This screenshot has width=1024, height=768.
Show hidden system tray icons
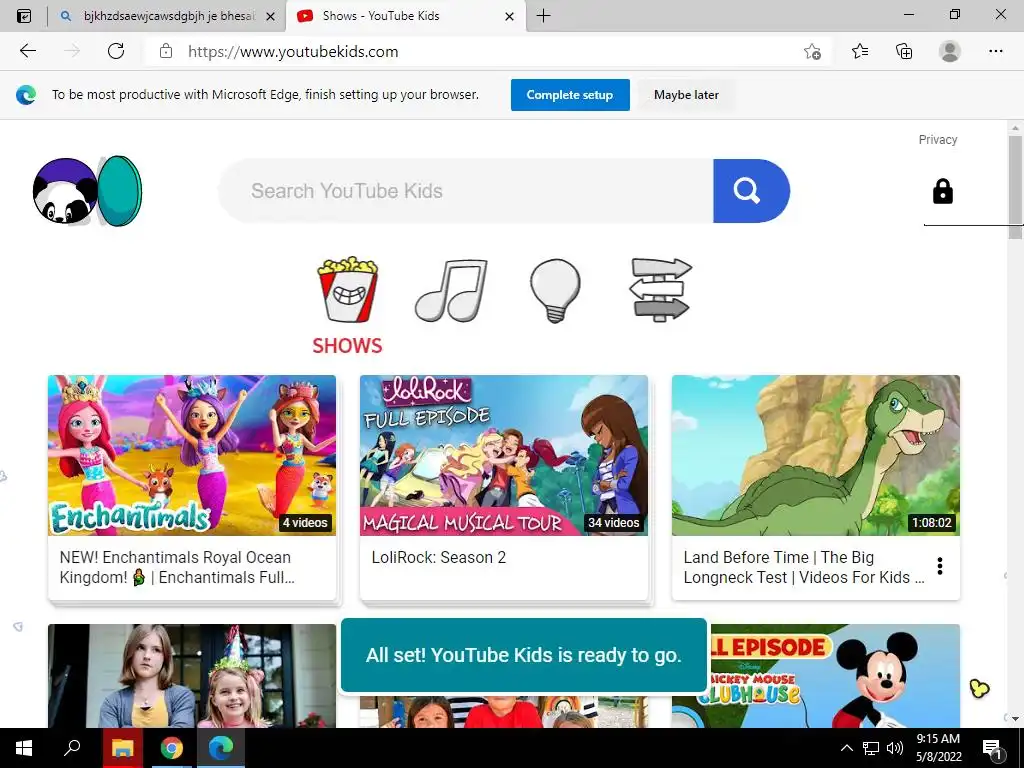click(x=846, y=748)
